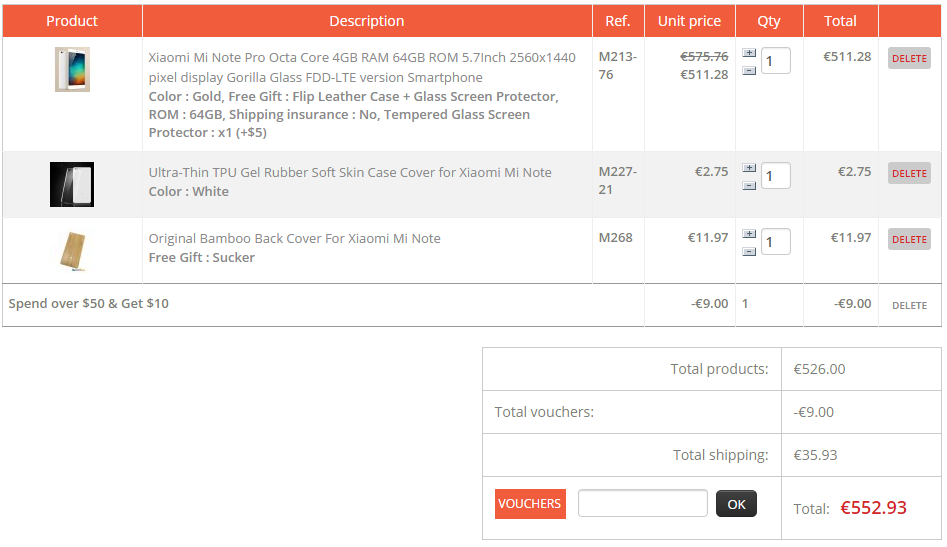Decrease quantity of Xiaomi Mi Note Pro
The width and height of the screenshot is (947, 547).
click(x=749, y=71)
